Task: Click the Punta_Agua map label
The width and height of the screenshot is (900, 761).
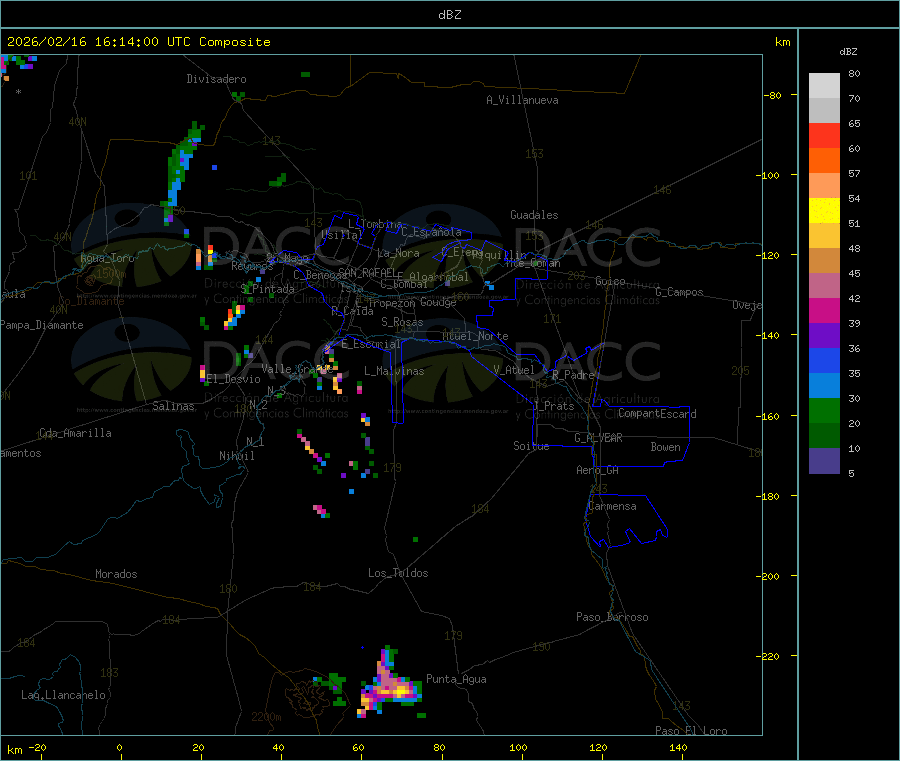Action: point(456,679)
